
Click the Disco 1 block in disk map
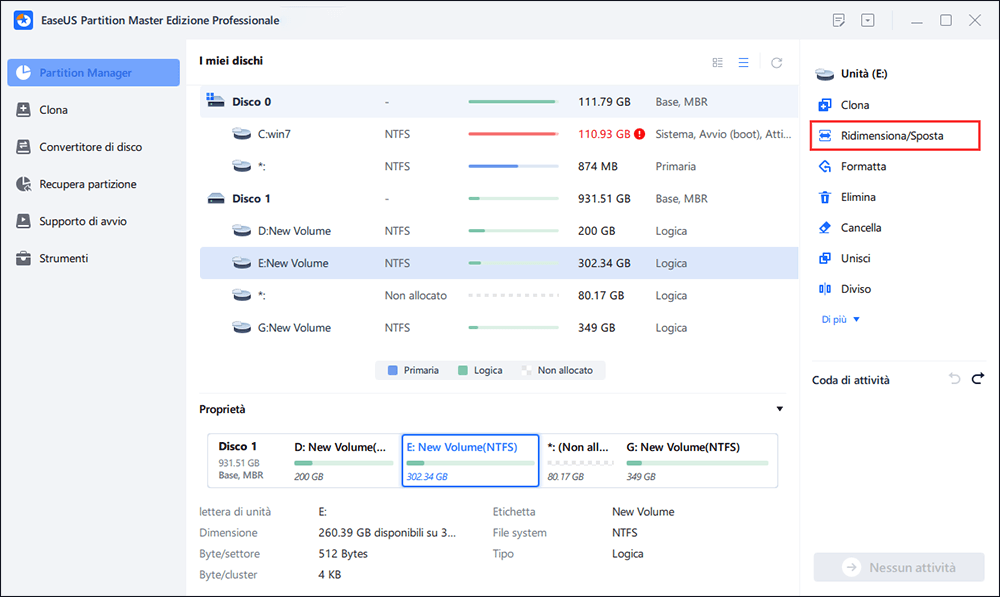[x=247, y=461]
